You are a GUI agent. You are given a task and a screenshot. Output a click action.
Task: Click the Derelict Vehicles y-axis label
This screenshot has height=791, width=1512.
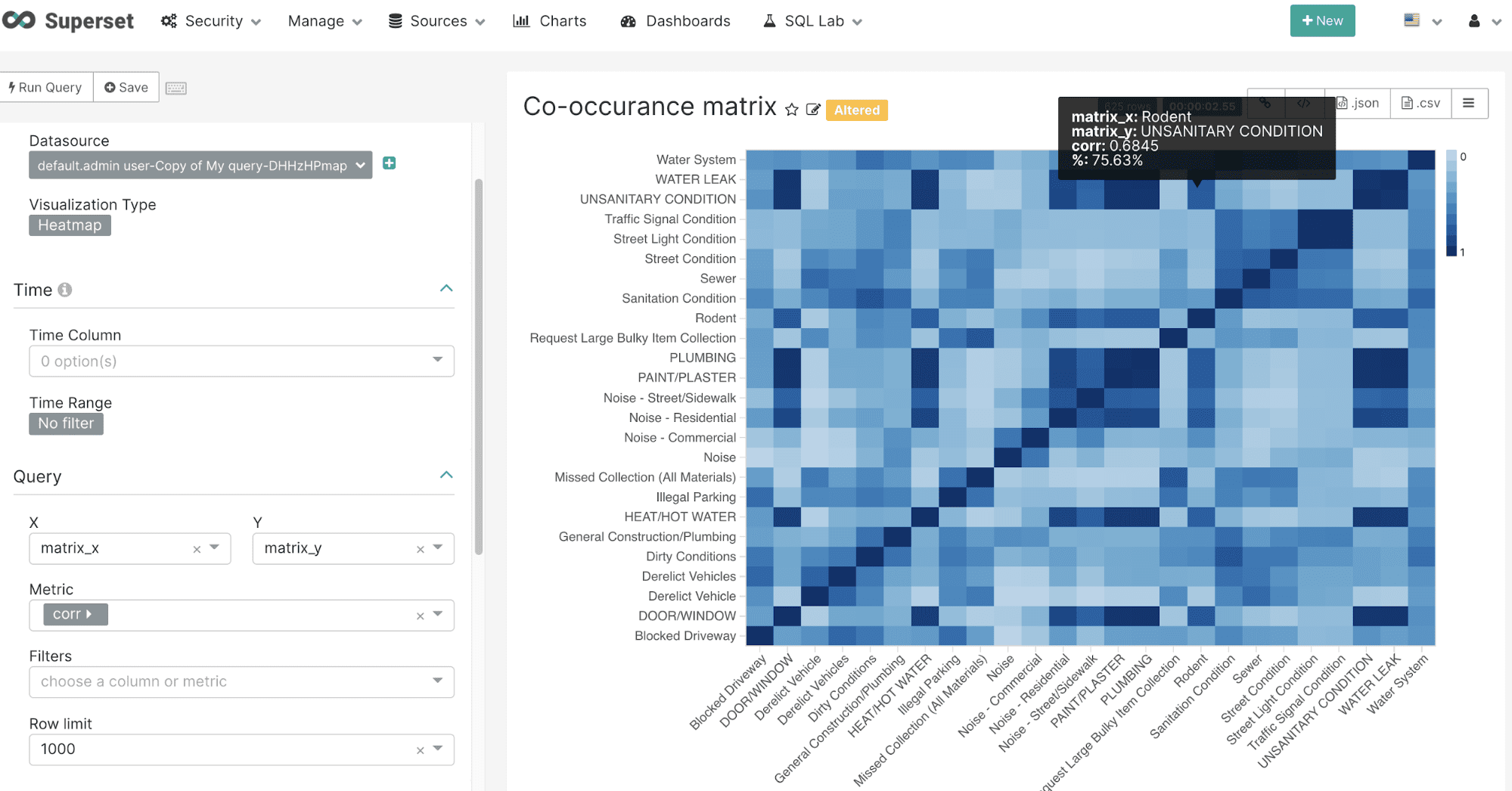[x=688, y=576]
